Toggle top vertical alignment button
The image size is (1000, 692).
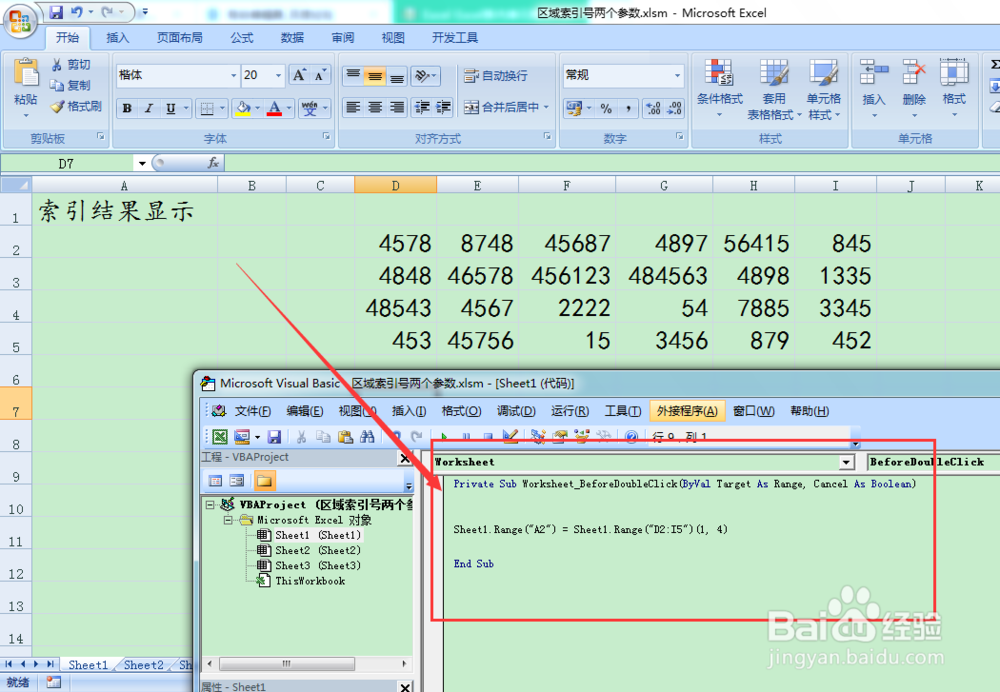click(x=353, y=77)
